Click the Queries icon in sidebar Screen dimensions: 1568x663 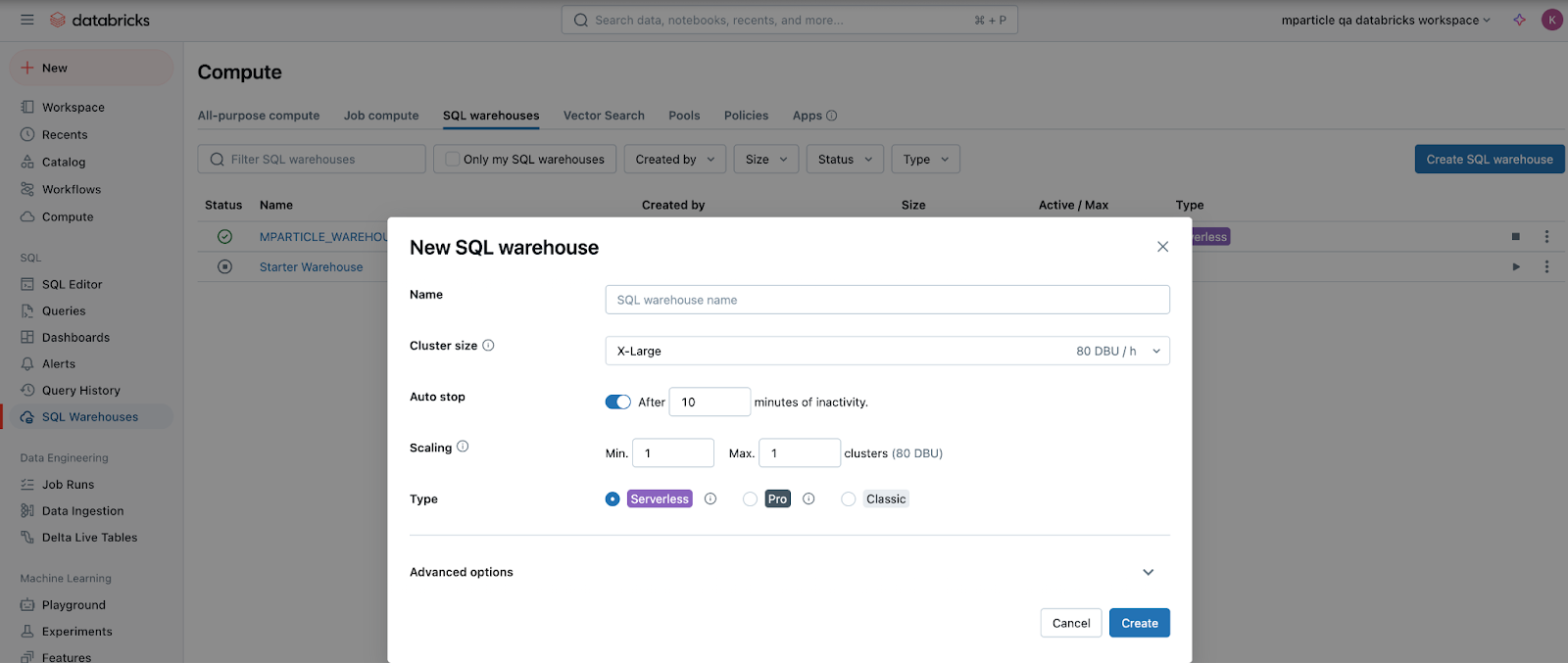pos(27,310)
